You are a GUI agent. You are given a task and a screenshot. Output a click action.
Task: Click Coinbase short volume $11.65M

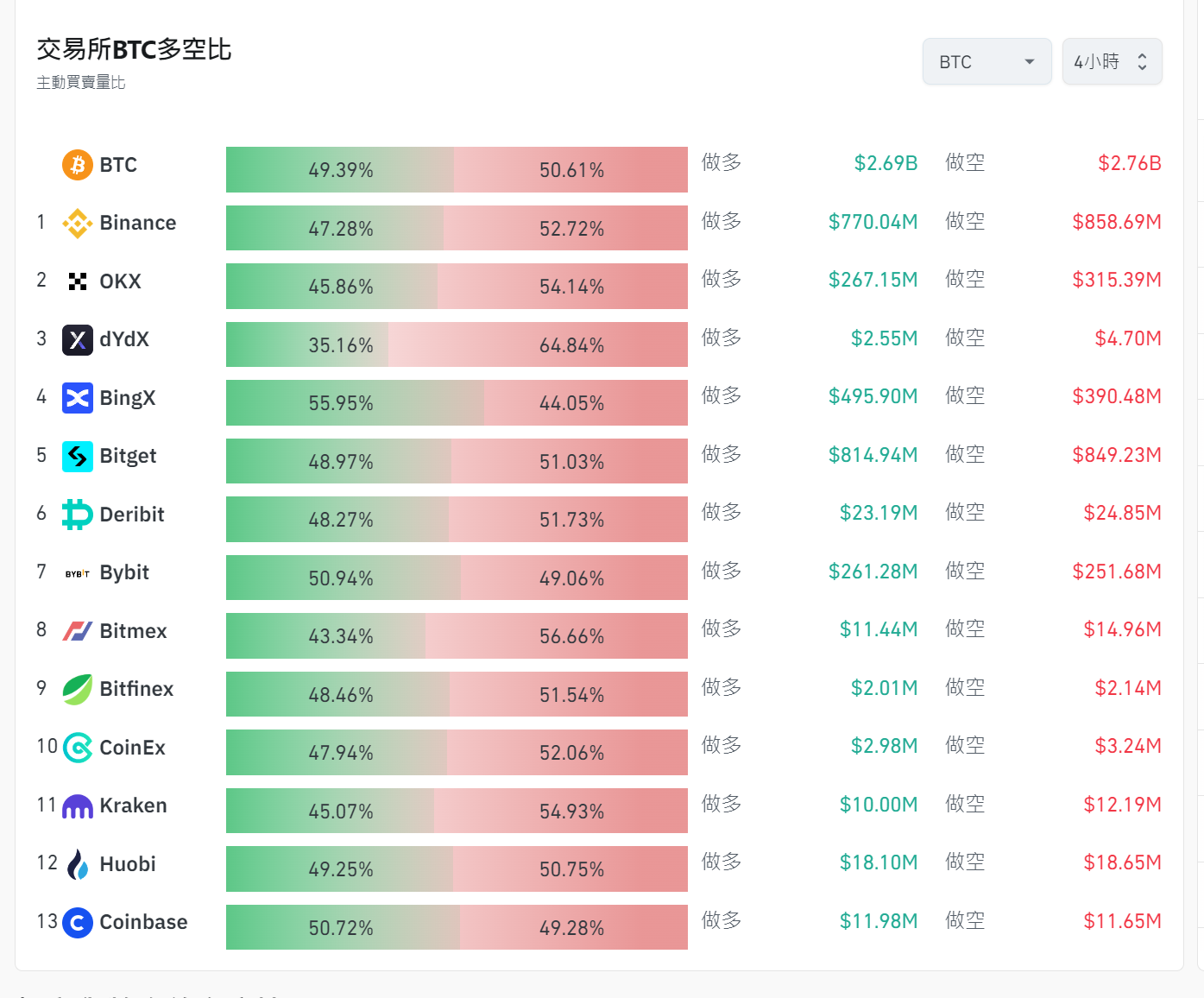(x=1122, y=921)
